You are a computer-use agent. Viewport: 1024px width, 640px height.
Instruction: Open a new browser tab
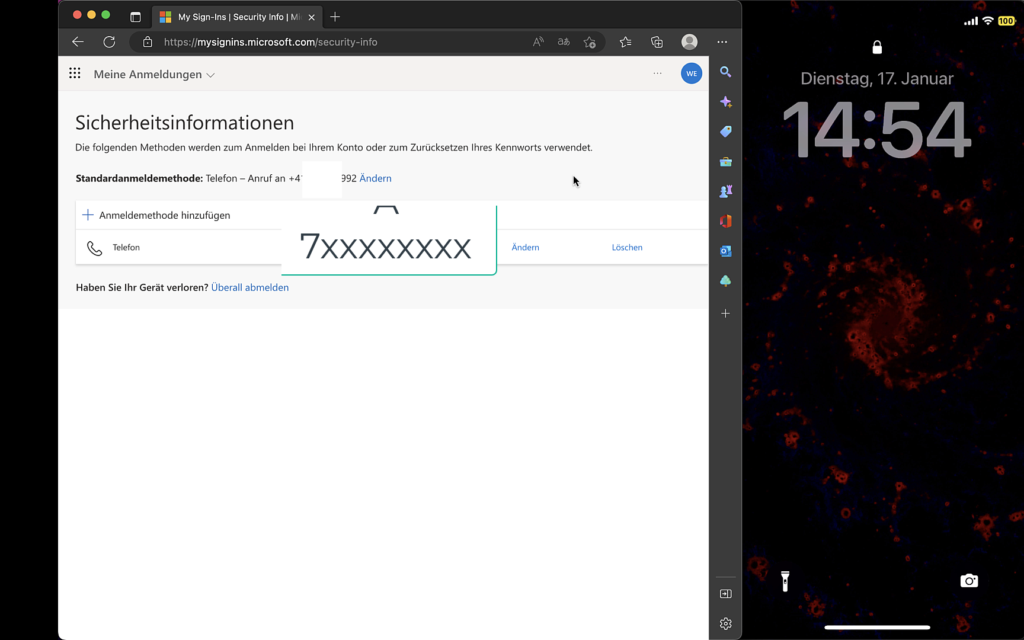(x=335, y=17)
